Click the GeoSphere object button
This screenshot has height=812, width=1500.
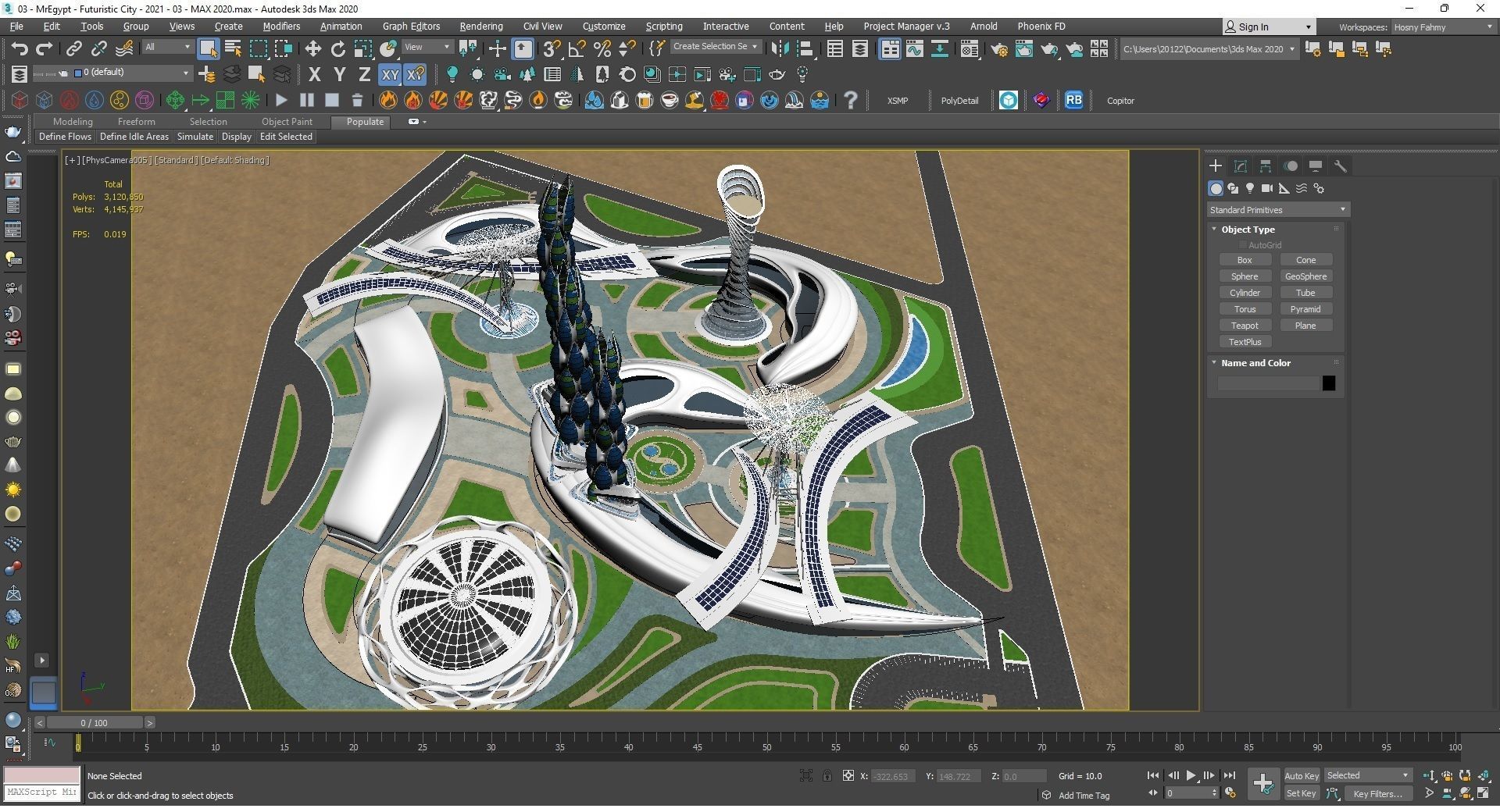point(1305,276)
